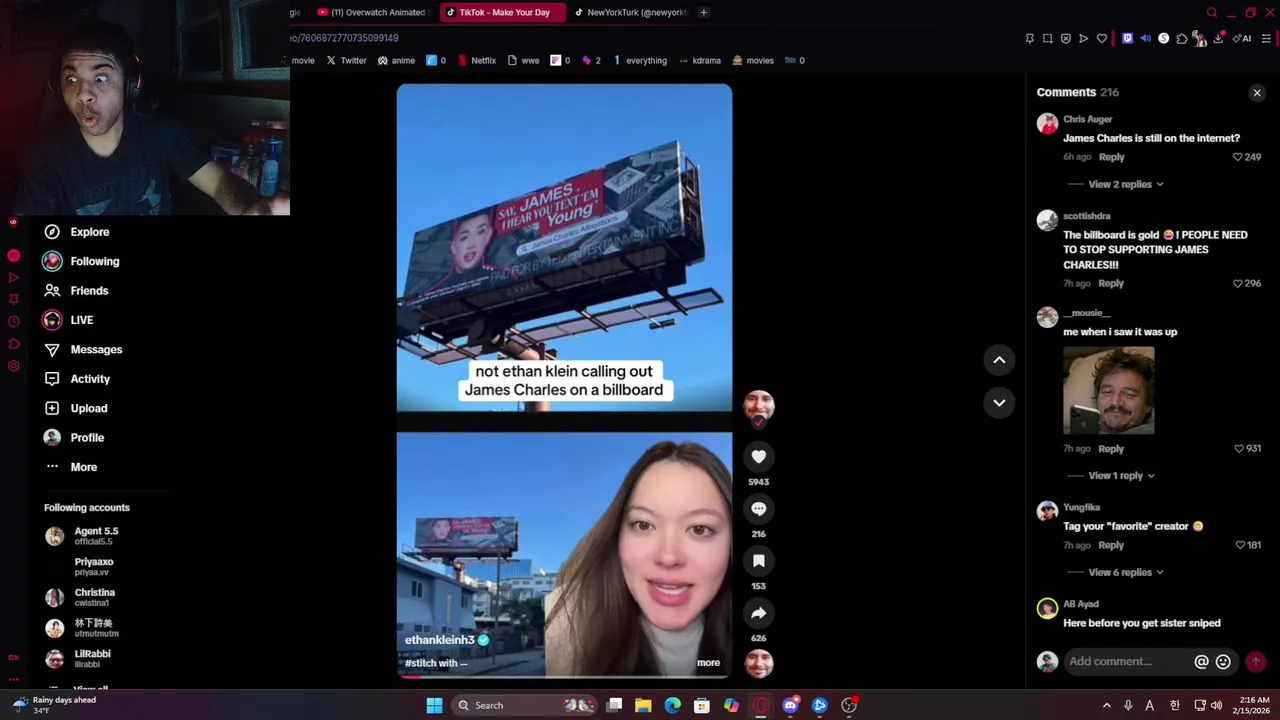
Task: Switch to Overwatch Animated YouTube tab
Action: [372, 12]
